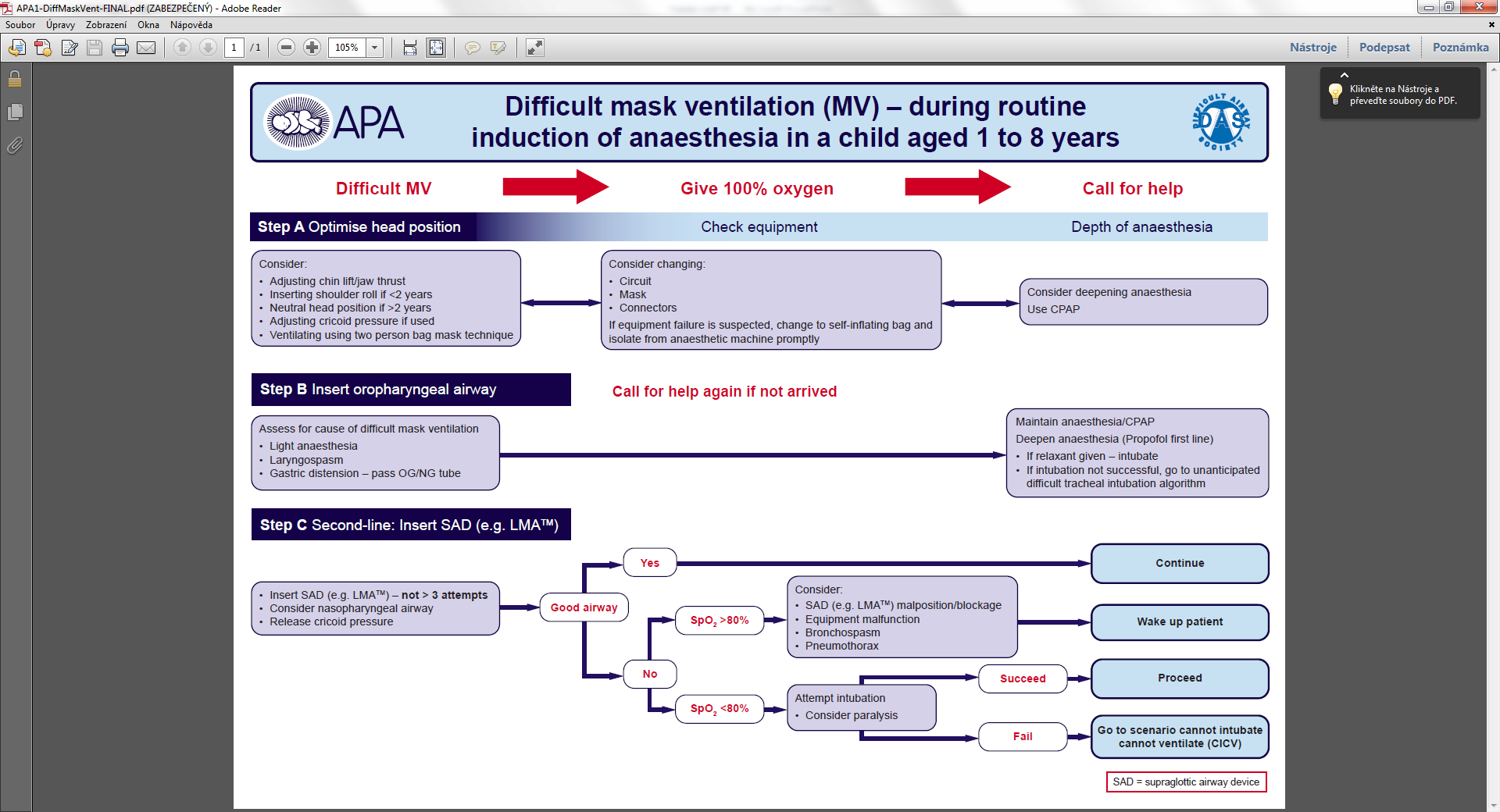Click the 'Depth of anaesthesia' heading
The width and height of the screenshot is (1500, 812).
[x=1142, y=227]
